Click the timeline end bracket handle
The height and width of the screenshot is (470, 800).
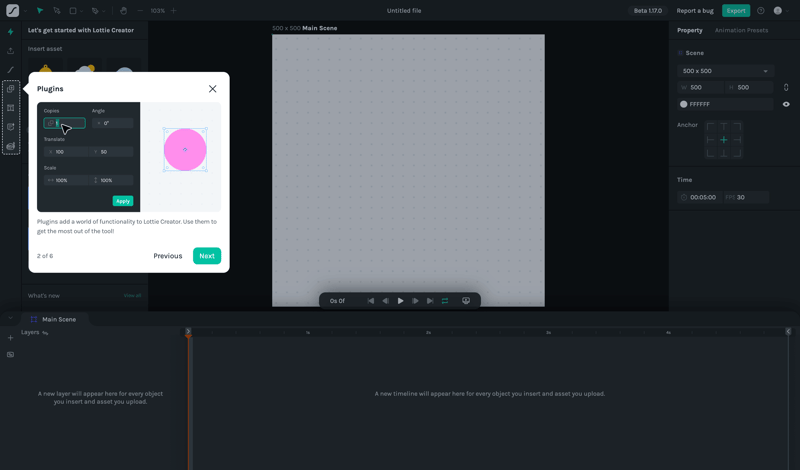pyautogui.click(x=788, y=332)
